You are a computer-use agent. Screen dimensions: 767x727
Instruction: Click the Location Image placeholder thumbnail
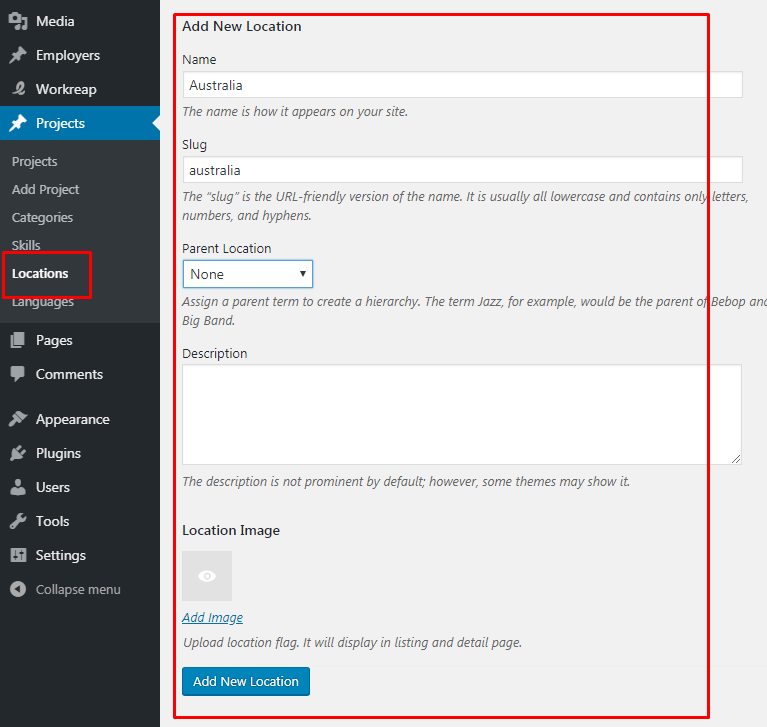207,576
